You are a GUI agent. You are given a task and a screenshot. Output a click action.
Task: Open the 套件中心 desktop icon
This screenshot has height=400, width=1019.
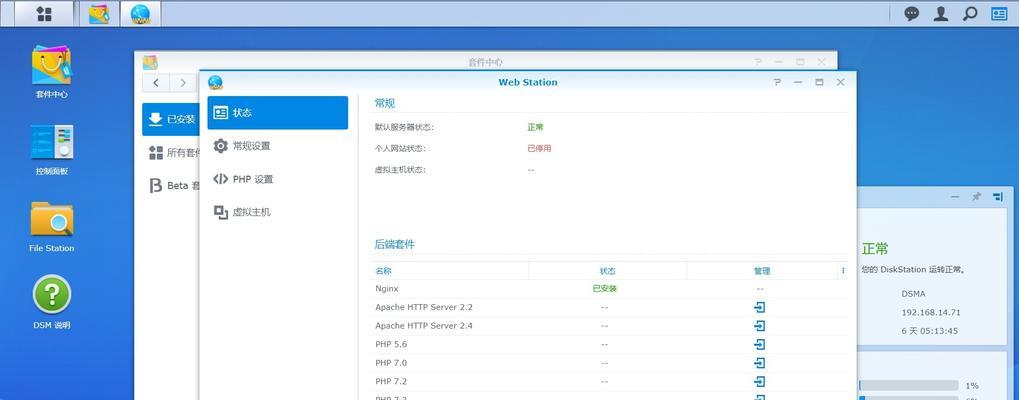(51, 71)
